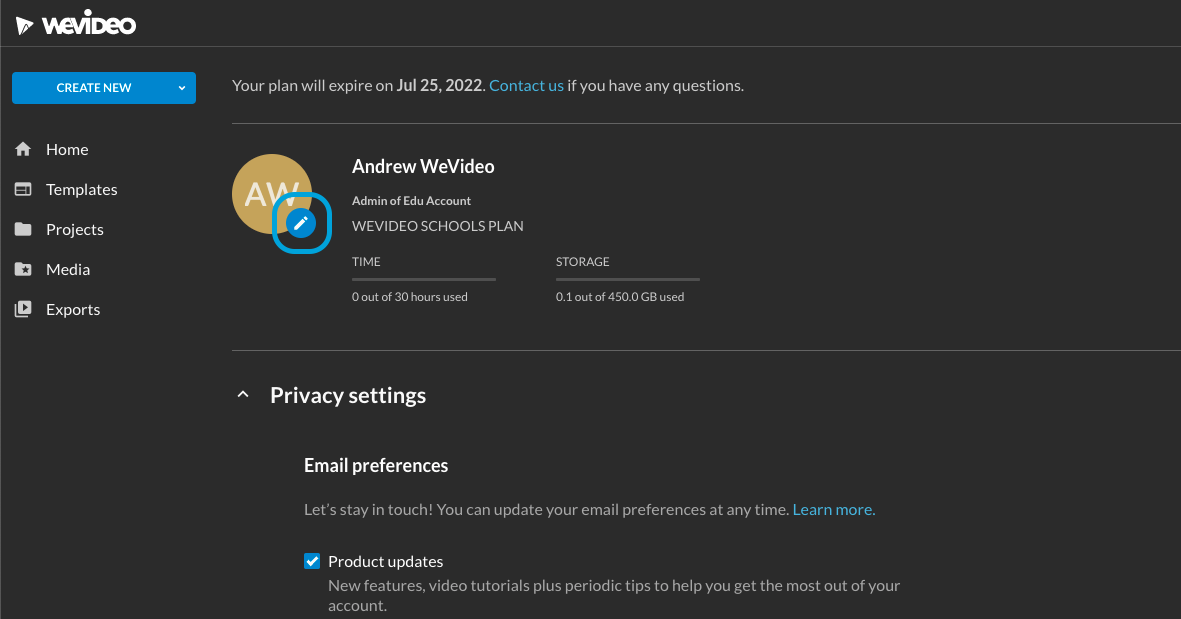Click the Email preferences heading

(376, 465)
